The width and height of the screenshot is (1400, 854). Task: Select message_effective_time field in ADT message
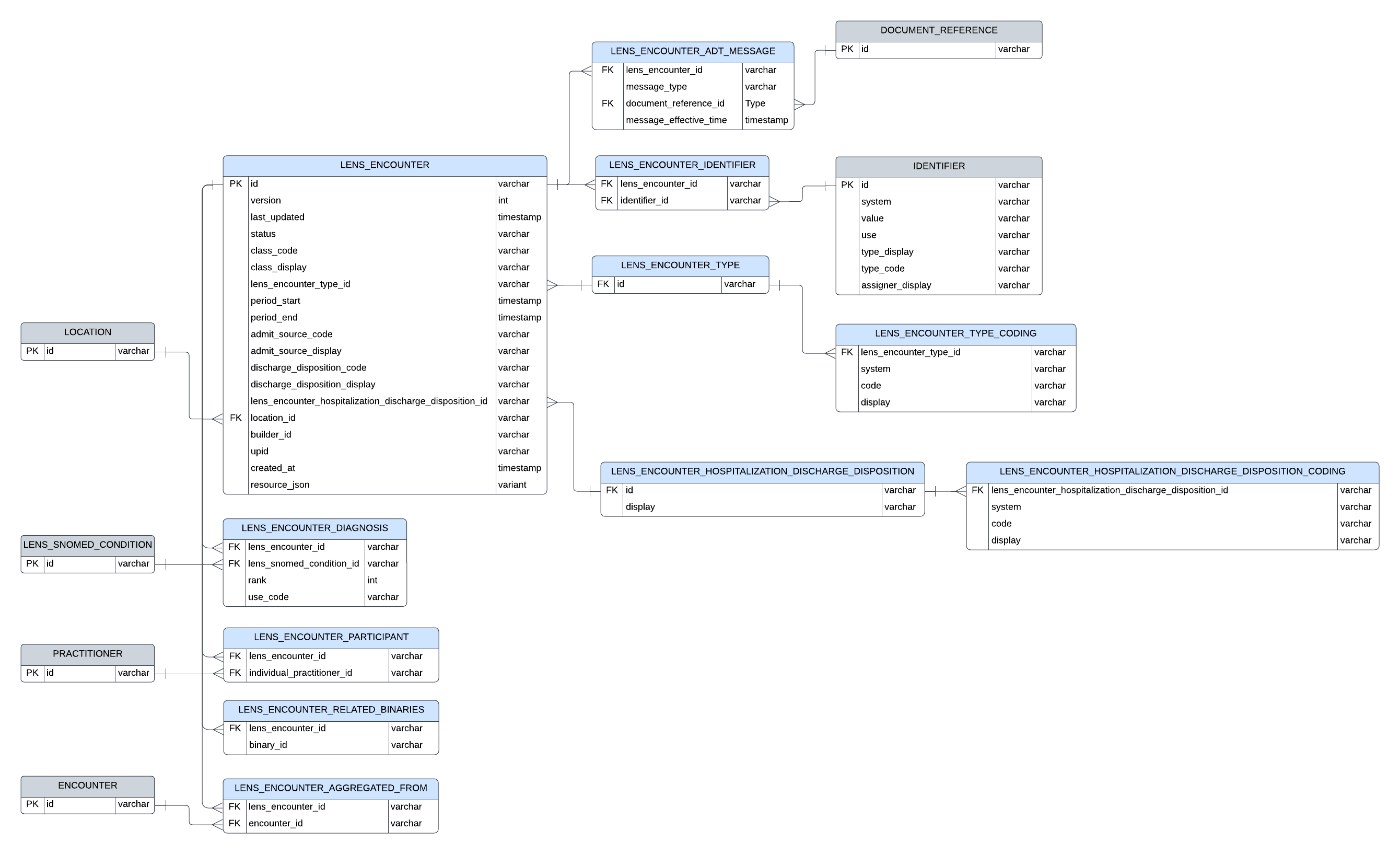[x=675, y=121]
